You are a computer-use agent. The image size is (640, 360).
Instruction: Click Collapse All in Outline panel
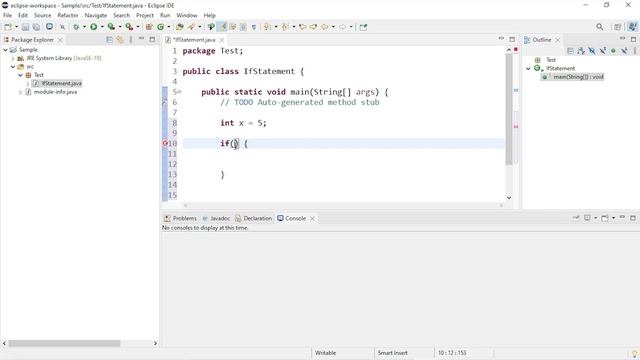point(570,51)
